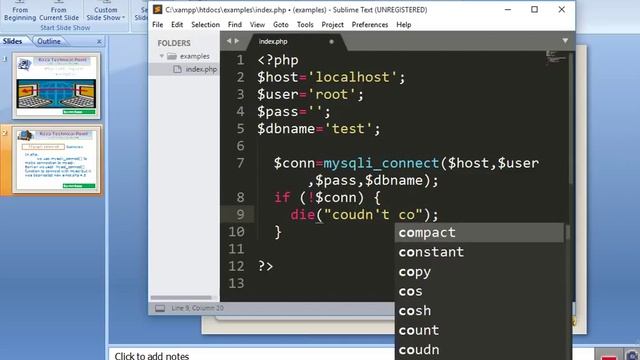This screenshot has height=360, width=640.
Task: Open the Goto menu
Action: [x=280, y=24]
